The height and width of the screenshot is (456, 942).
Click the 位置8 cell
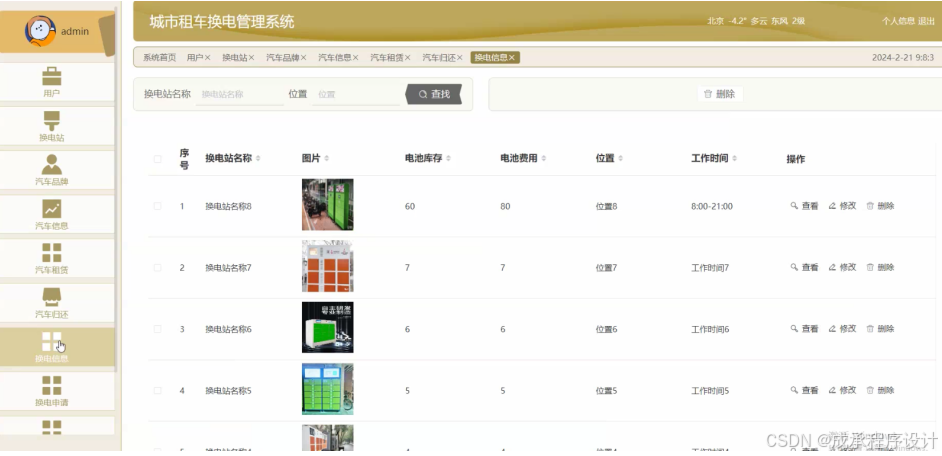(x=606, y=206)
